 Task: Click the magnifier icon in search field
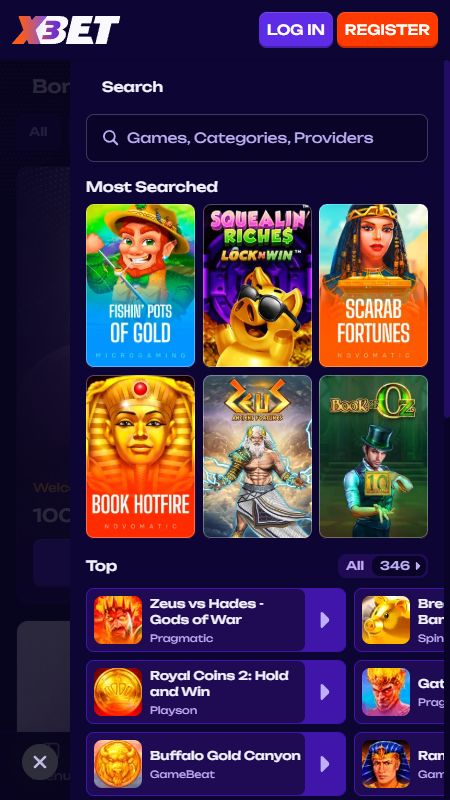pyautogui.click(x=110, y=137)
